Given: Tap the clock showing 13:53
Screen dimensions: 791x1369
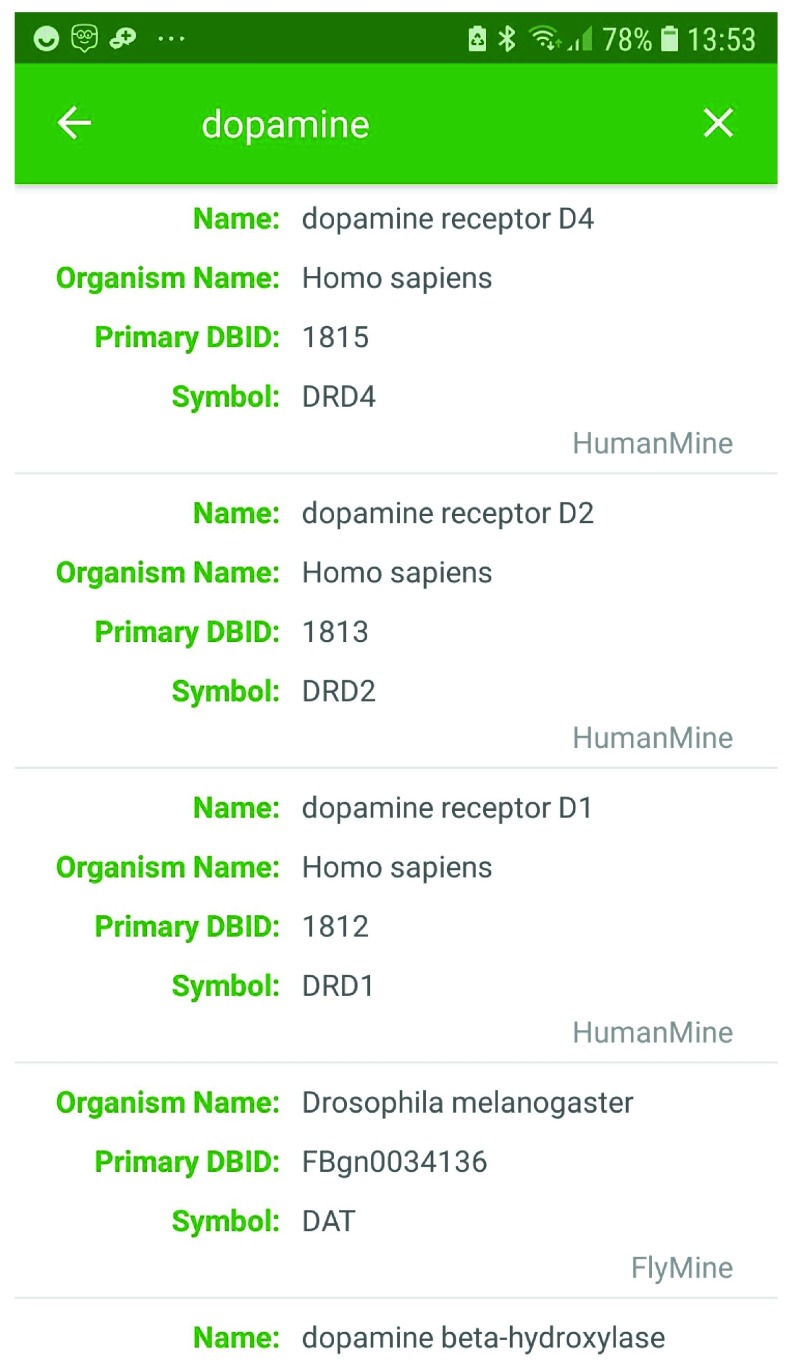Looking at the screenshot, I should (721, 40).
